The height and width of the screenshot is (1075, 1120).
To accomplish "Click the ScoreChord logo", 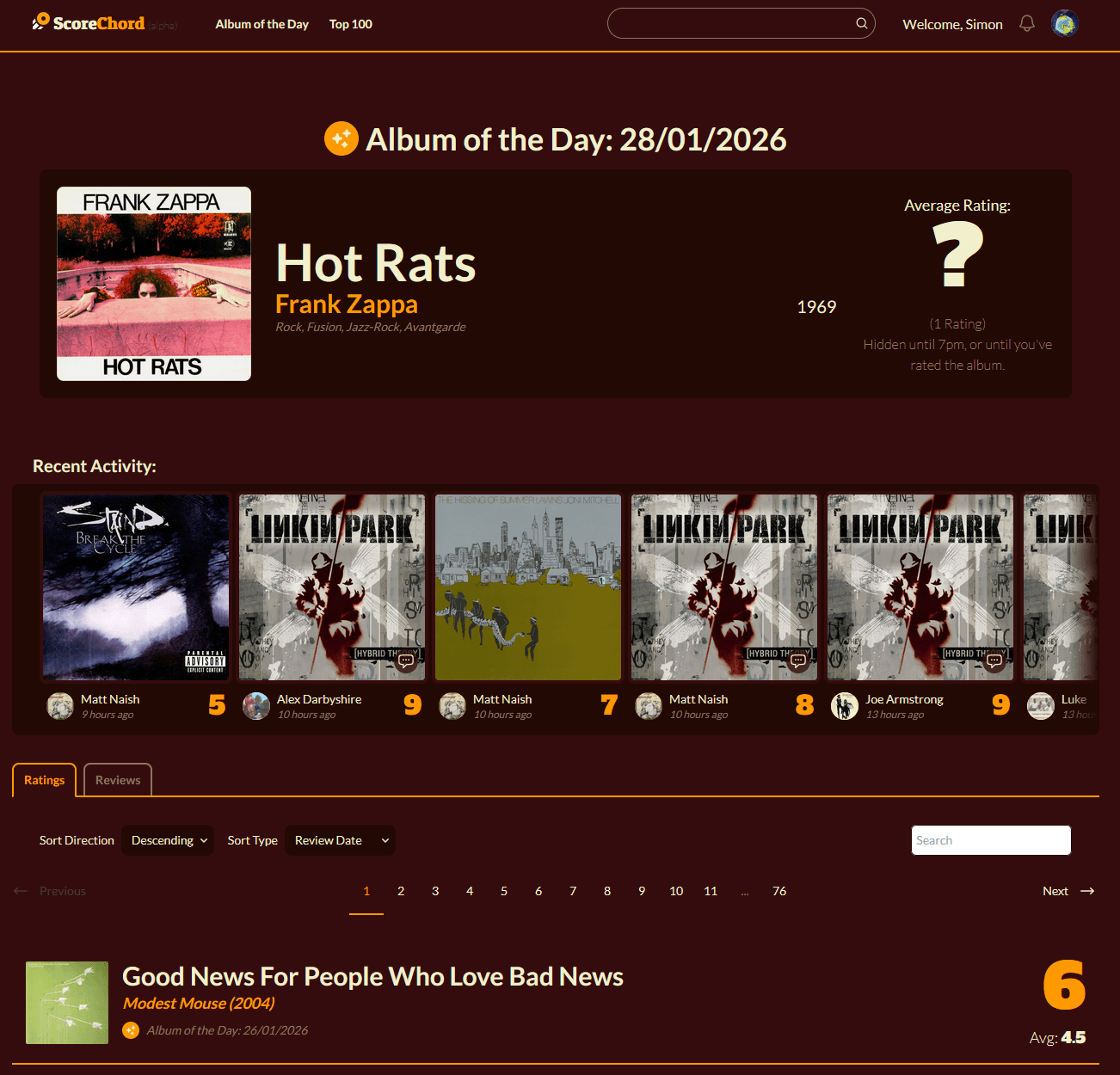I will tap(89, 23).
